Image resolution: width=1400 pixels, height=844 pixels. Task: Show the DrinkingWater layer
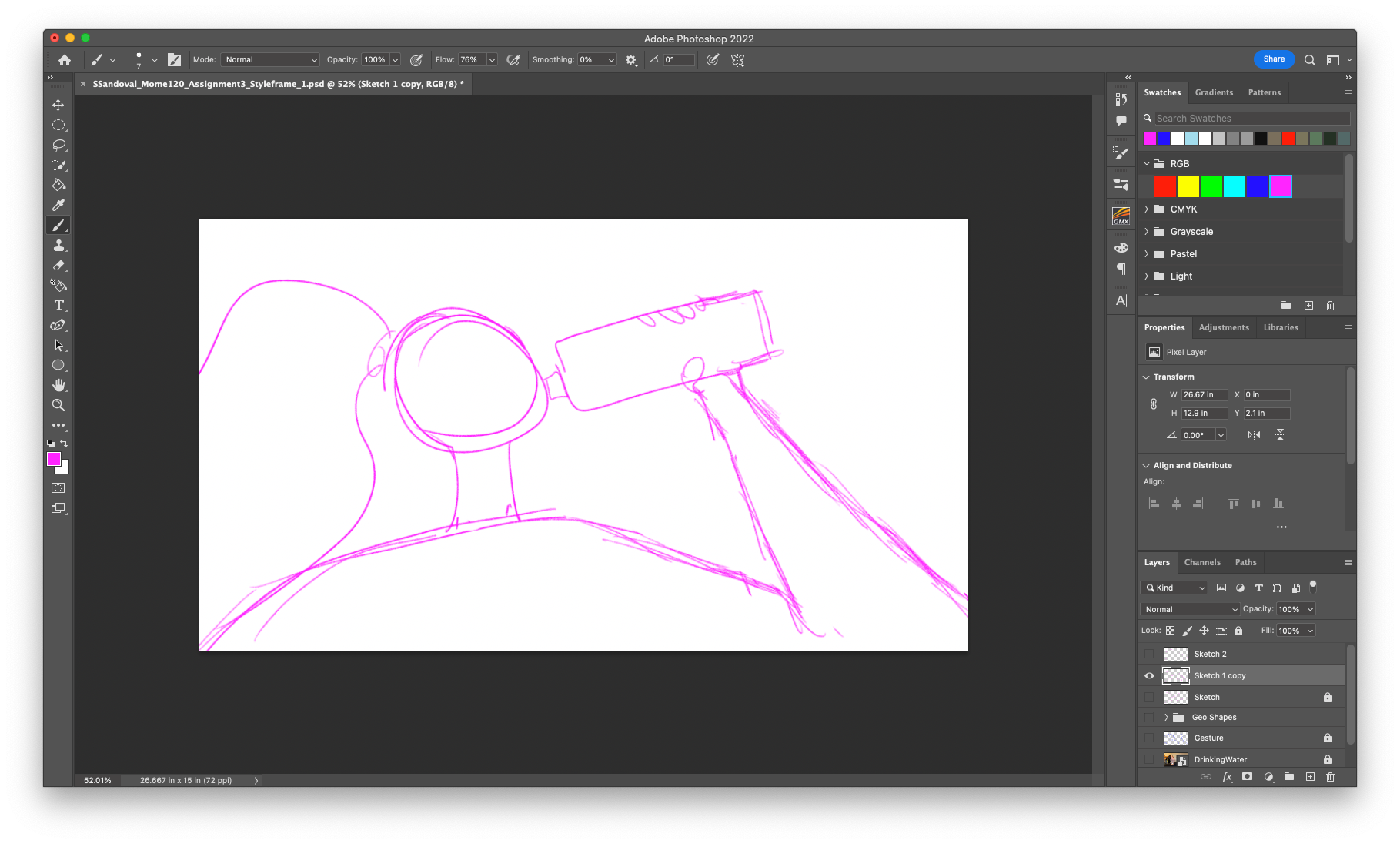click(1149, 759)
